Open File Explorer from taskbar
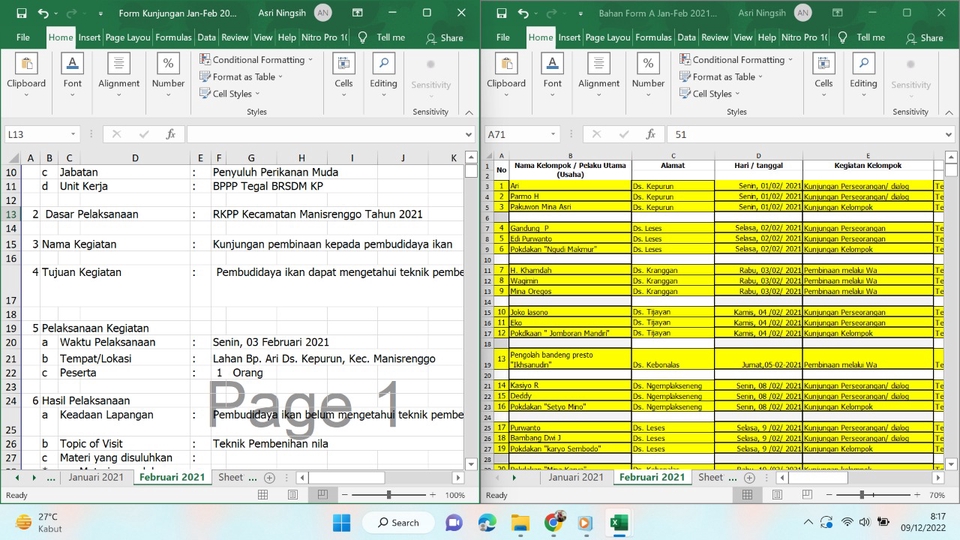The image size is (960, 540). (x=520, y=522)
